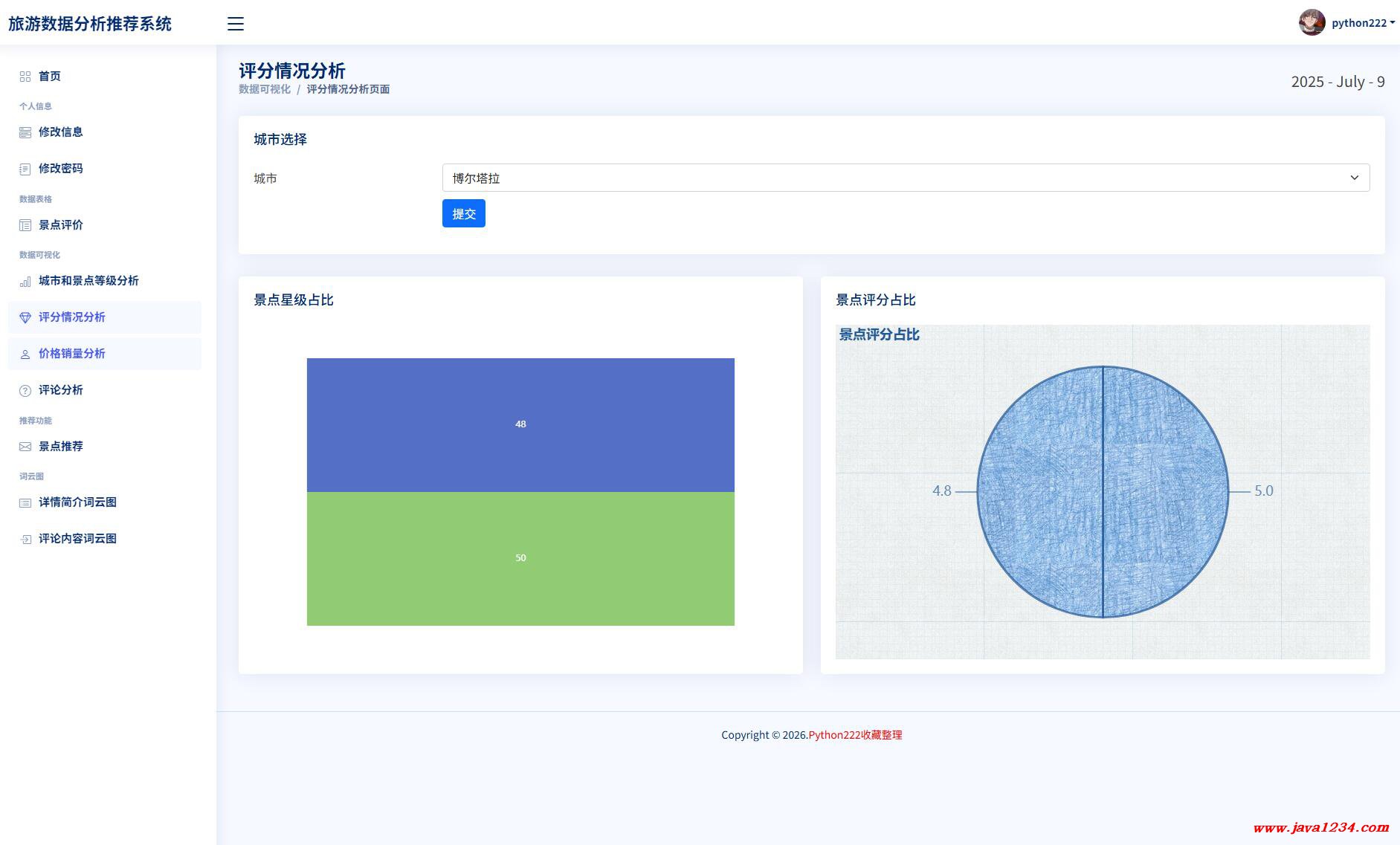Expand the python222 user account menu
The height and width of the screenshot is (845, 1400).
pos(1362,23)
